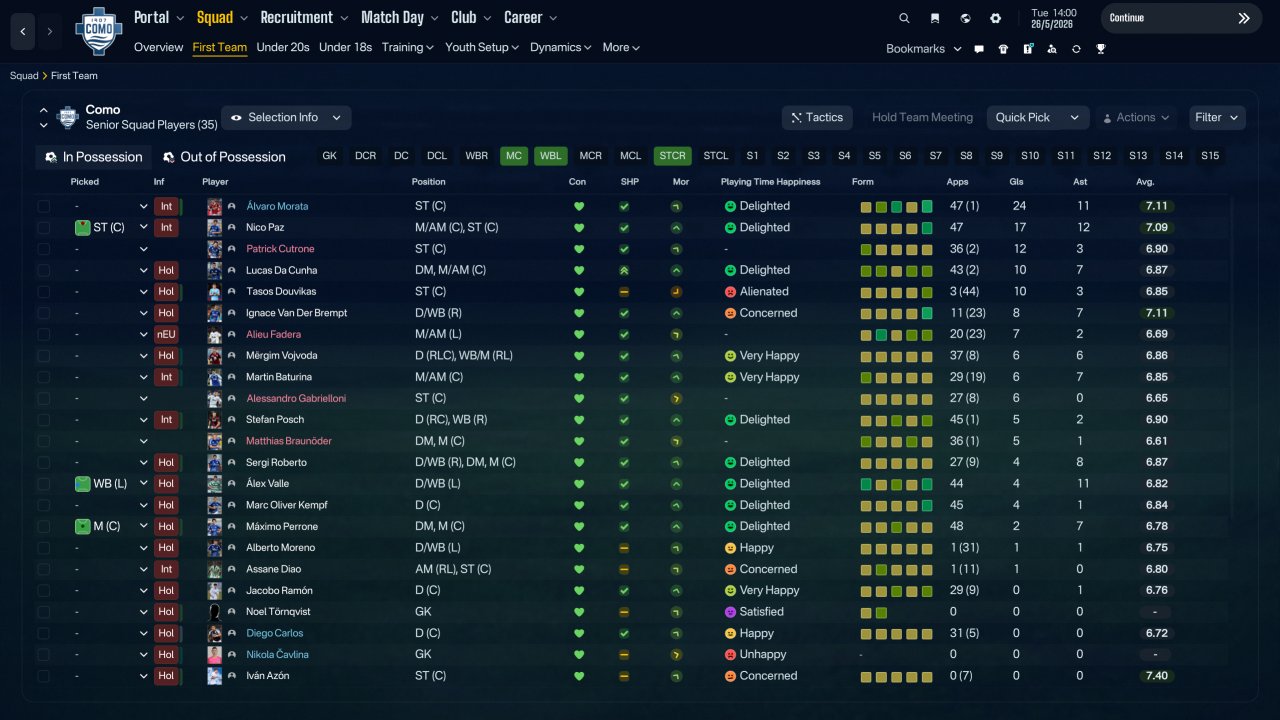Tick the checkbox for Patrick Cutrone

coord(43,249)
